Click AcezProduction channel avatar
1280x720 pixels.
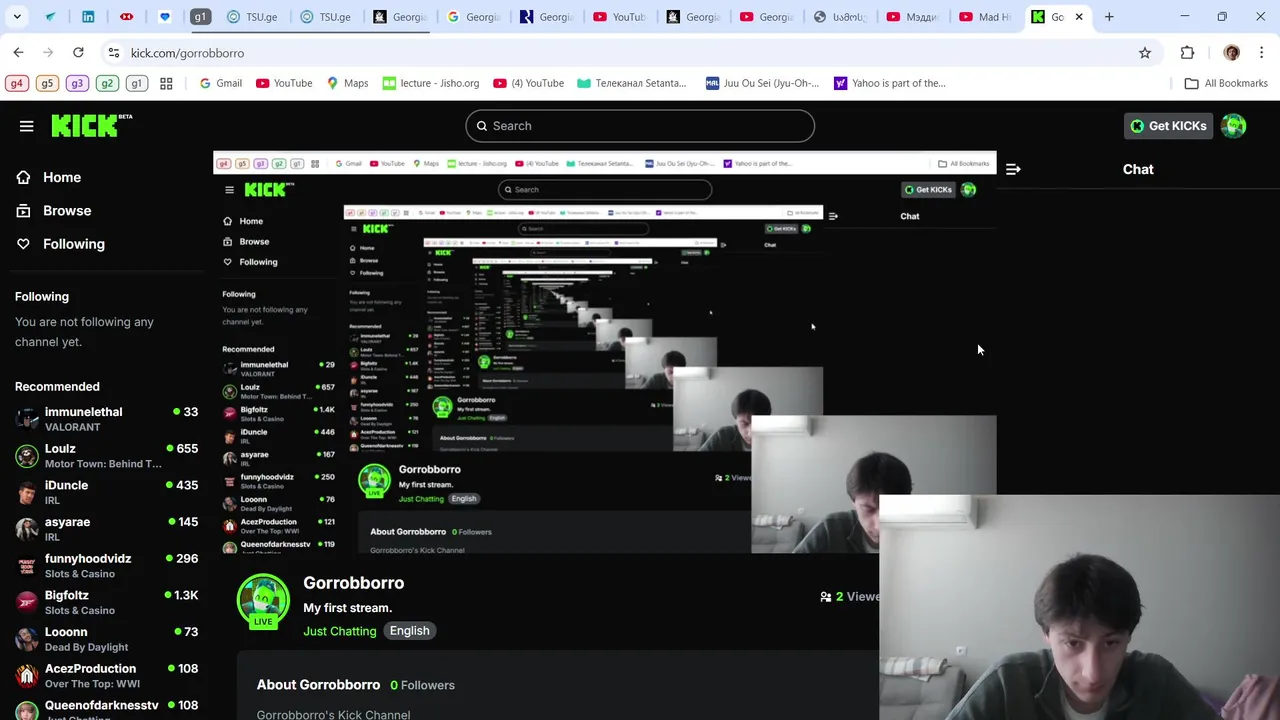27,676
